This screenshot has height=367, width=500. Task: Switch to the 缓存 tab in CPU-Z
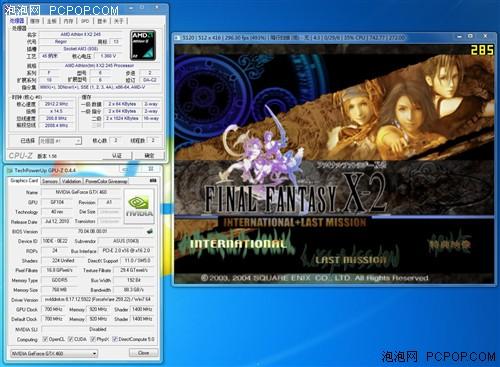35,21
